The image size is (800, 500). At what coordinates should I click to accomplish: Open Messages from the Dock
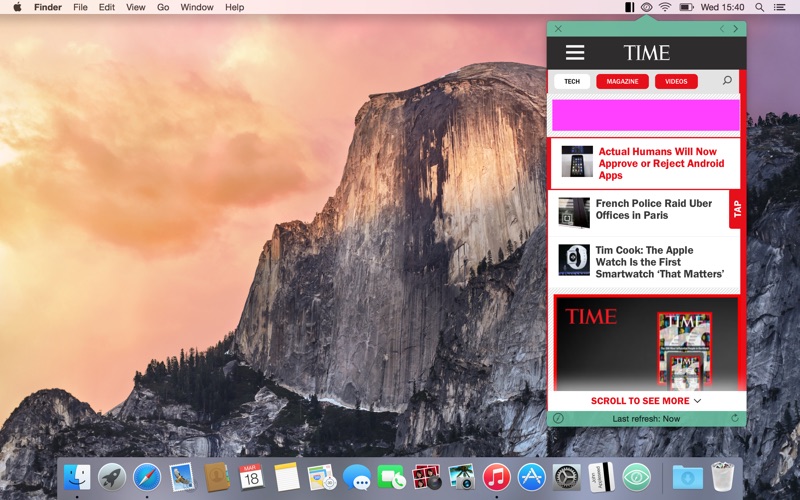coord(357,479)
